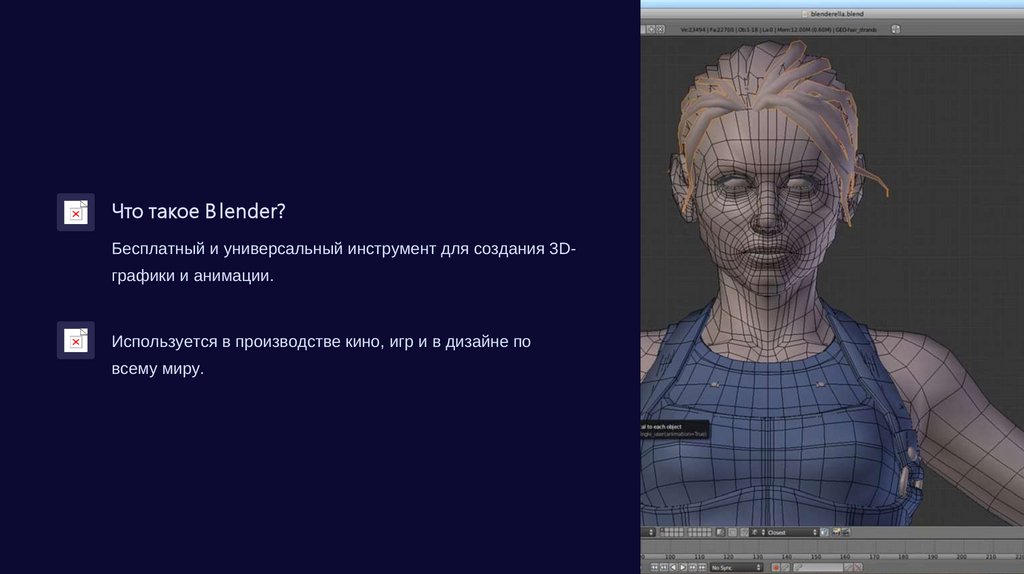Click the OpenGL render image icon

pyautogui.click(x=836, y=532)
